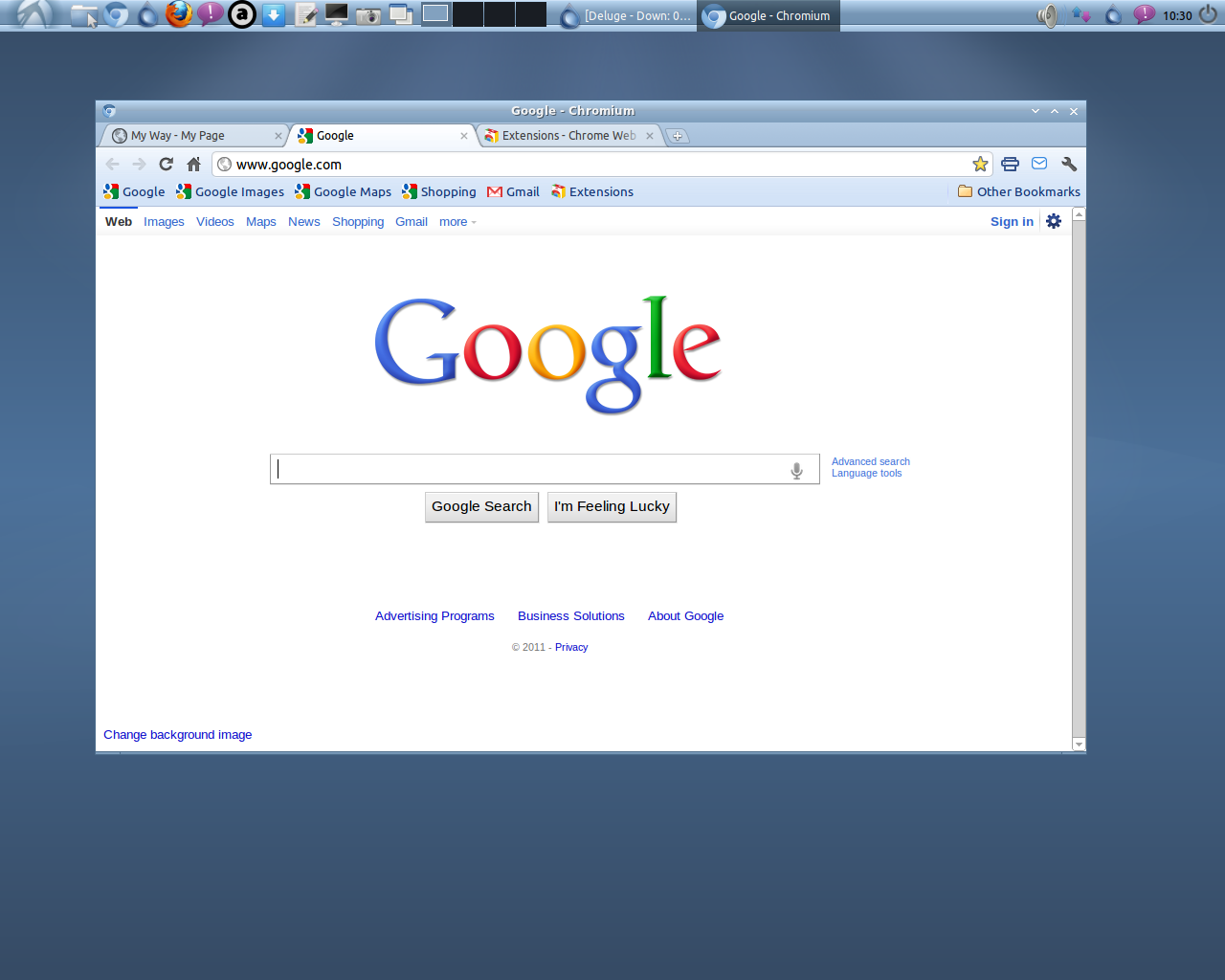Open the Lubuntu main menu logo
This screenshot has height=980, width=1225.
click(35, 14)
